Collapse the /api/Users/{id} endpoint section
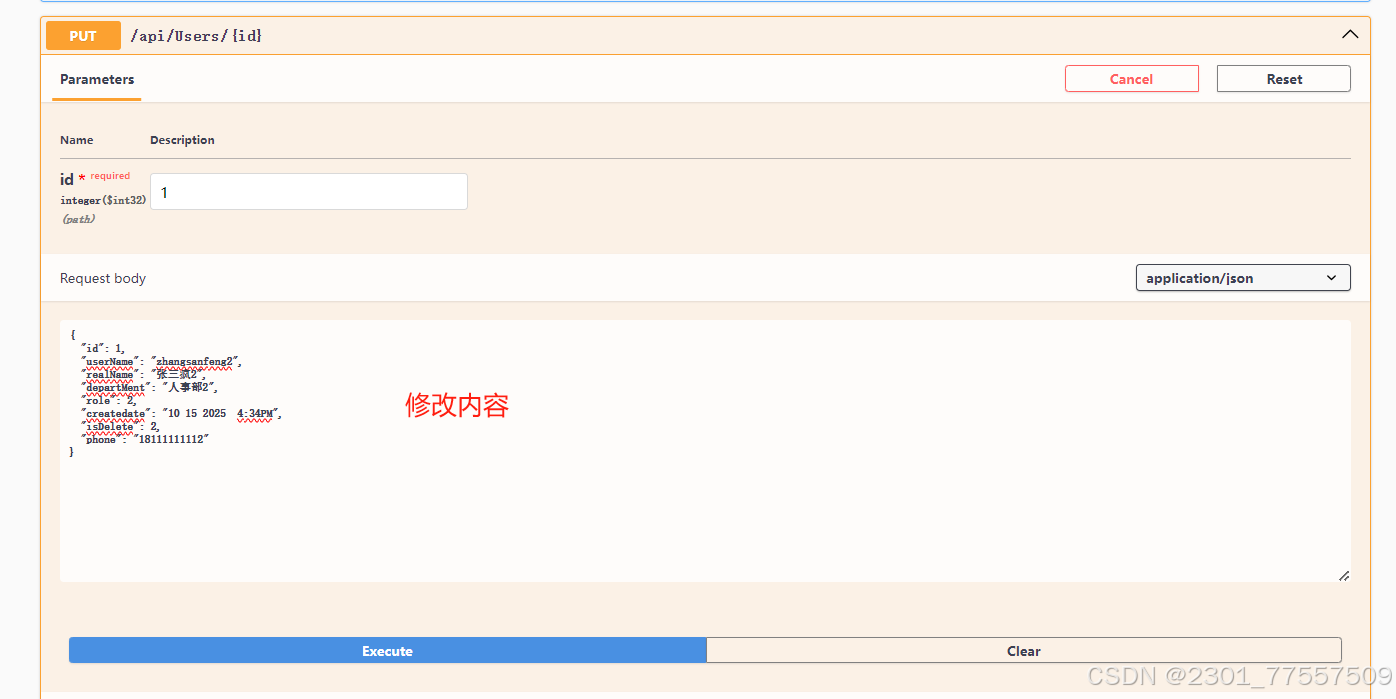This screenshot has width=1396, height=699. coord(1350,35)
